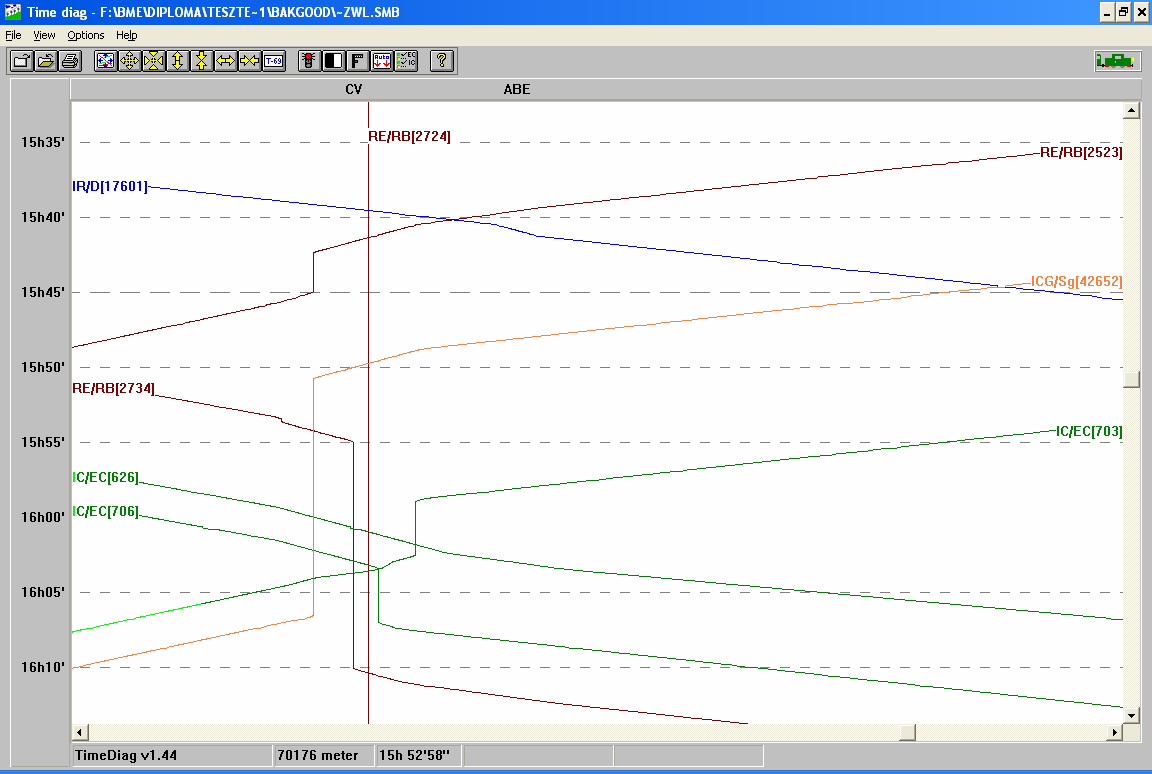Click the 16h00' time axis label
Screen dimensions: 1152x774
pos(43,517)
